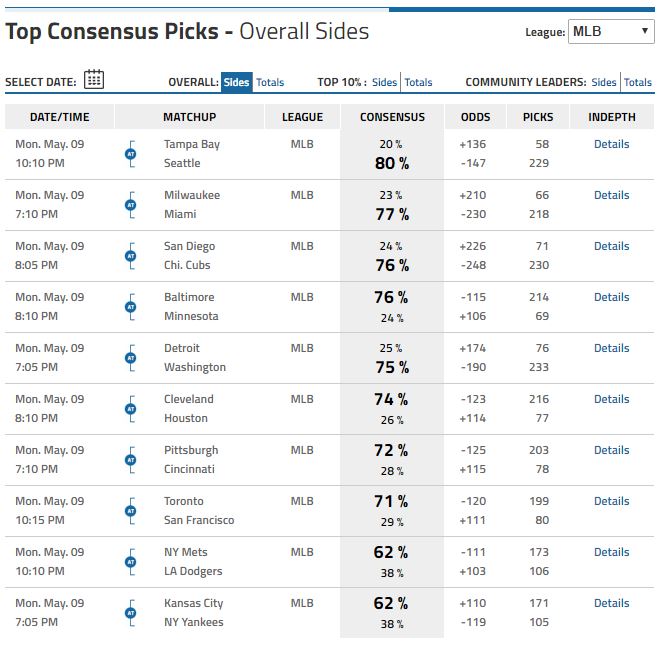
Task: Open Details for NY Mets vs LA Dodgers
Action: (x=611, y=552)
